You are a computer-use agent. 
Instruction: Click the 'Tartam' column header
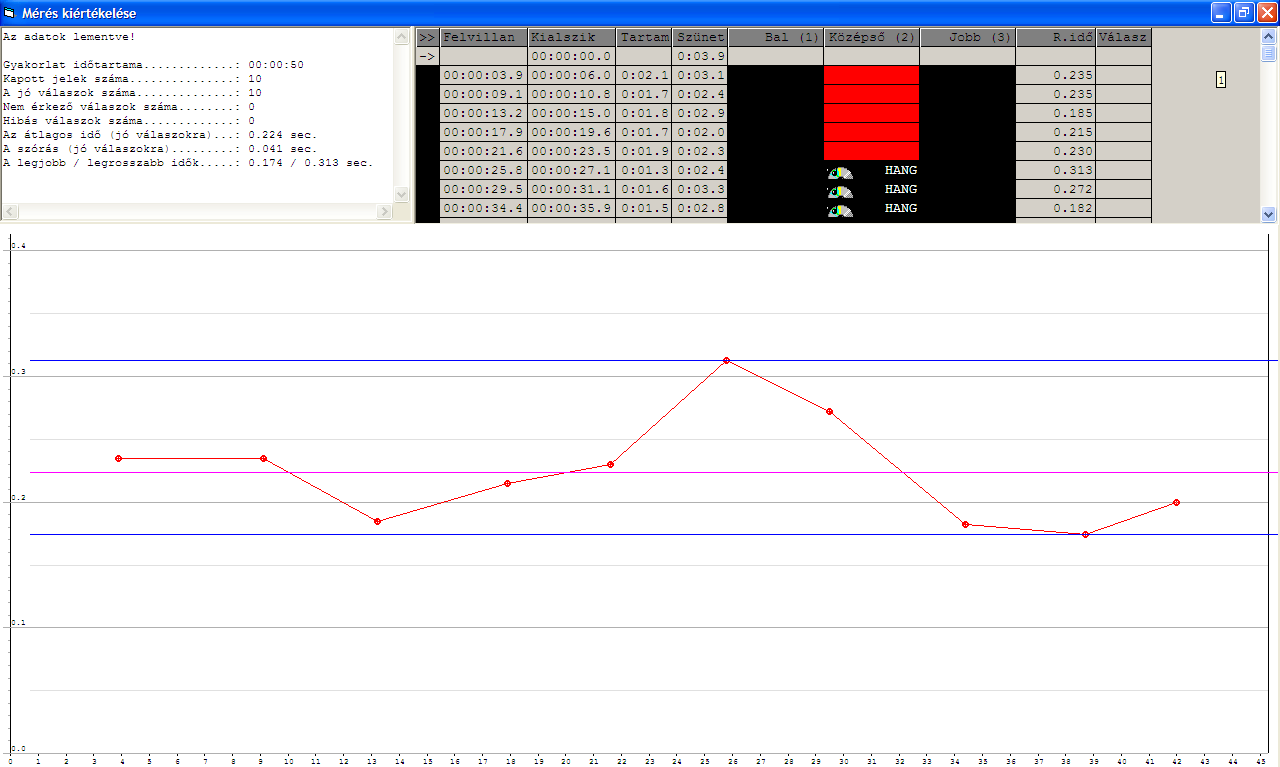click(644, 37)
